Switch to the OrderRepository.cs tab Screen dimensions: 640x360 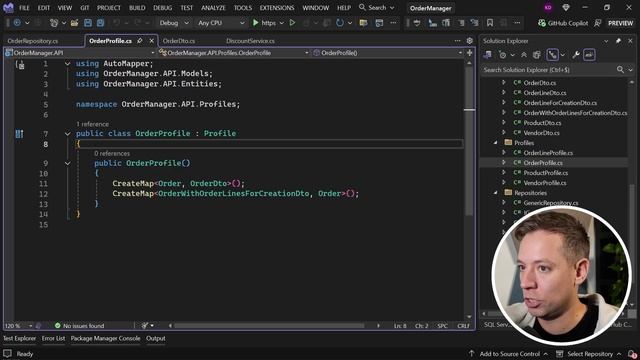tap(33, 41)
